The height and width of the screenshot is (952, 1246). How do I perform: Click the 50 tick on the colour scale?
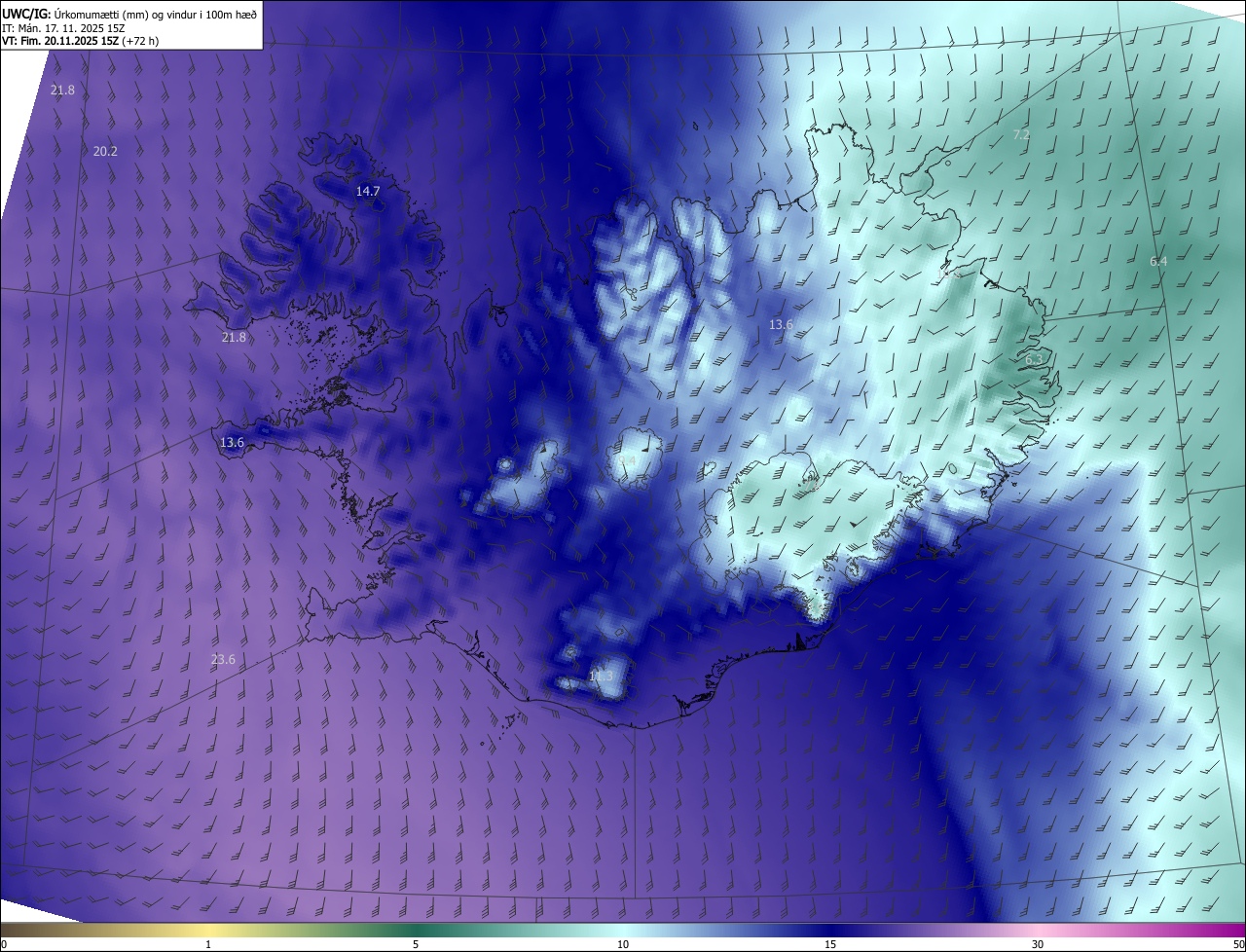[1238, 944]
